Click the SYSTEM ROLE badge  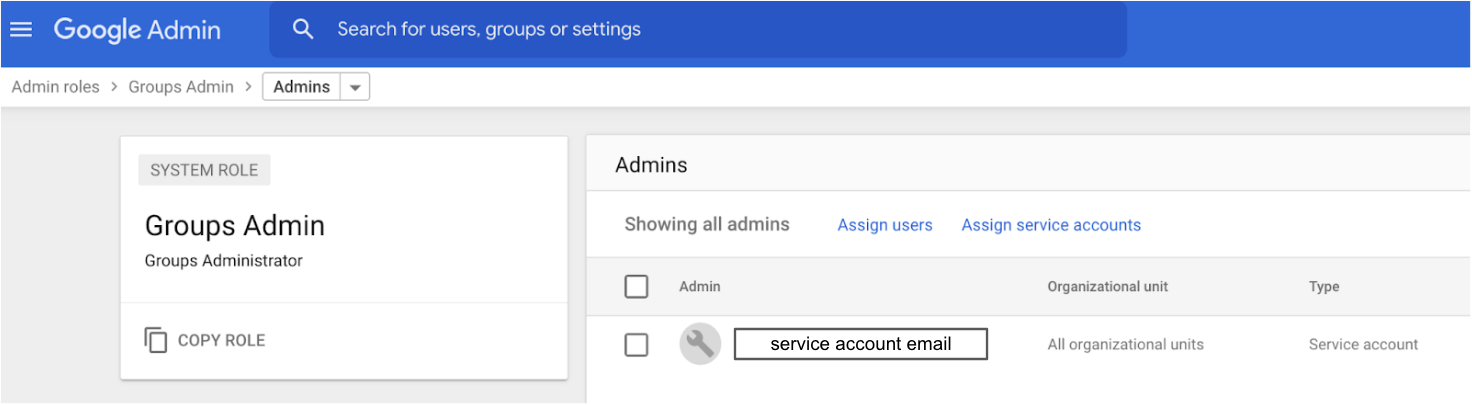tap(204, 170)
